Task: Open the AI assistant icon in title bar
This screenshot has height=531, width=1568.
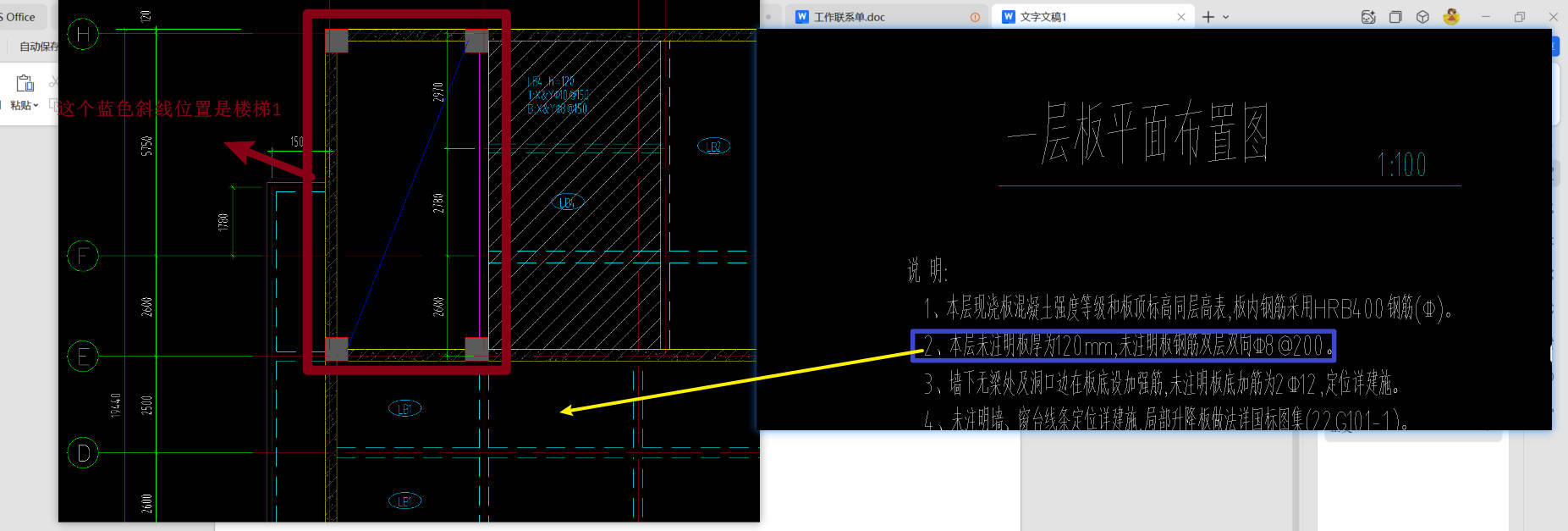Action: (x=1368, y=17)
